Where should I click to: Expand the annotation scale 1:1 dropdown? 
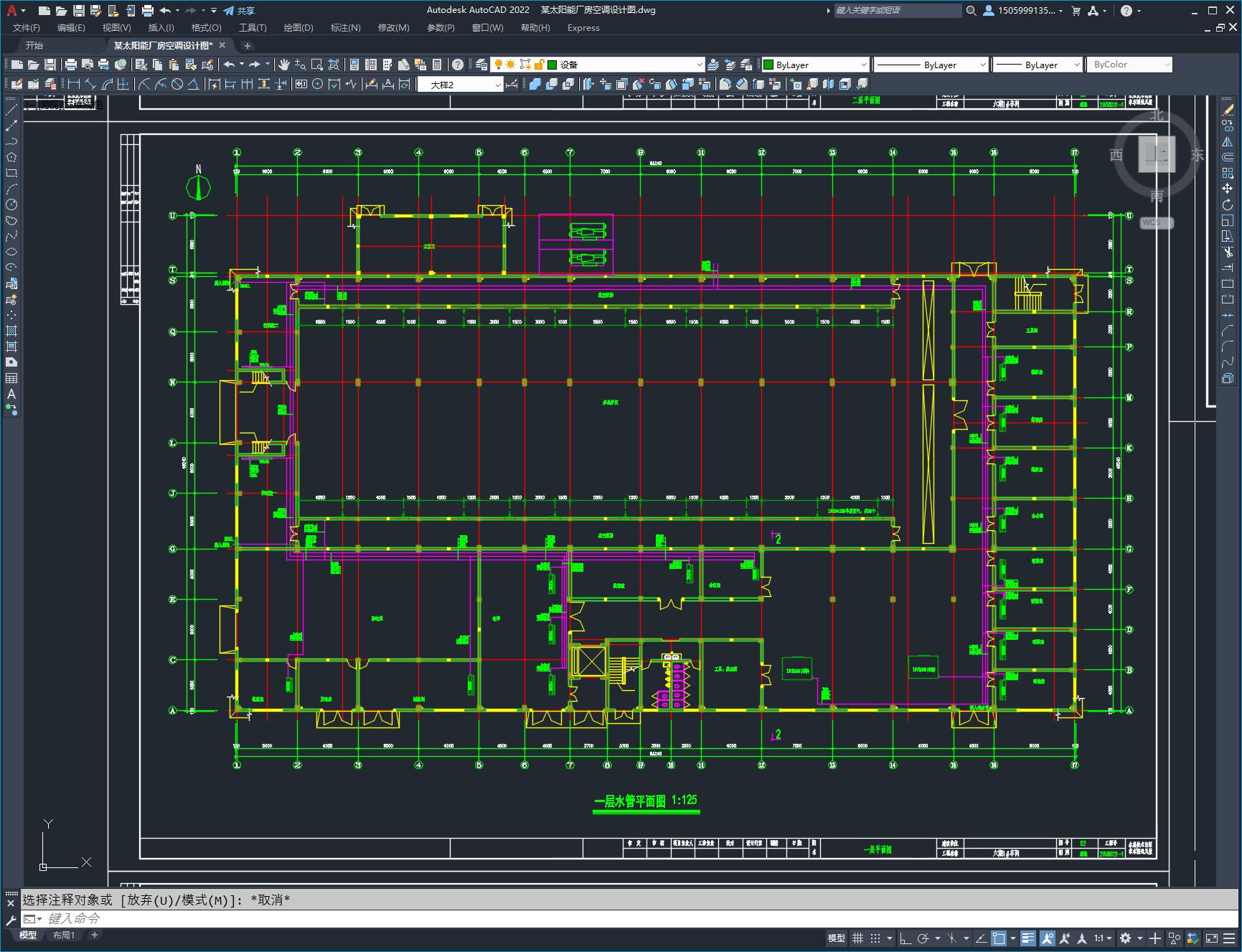(1103, 938)
